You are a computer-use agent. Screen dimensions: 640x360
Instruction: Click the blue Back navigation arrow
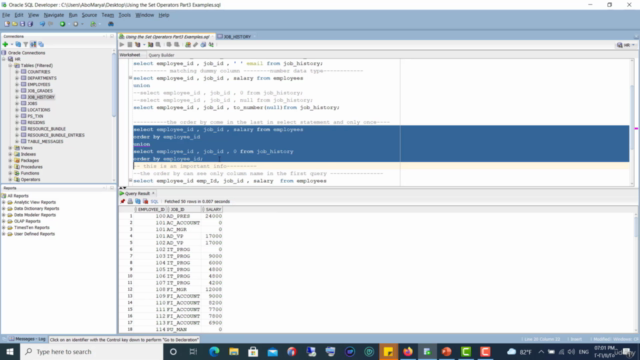pos(42,24)
